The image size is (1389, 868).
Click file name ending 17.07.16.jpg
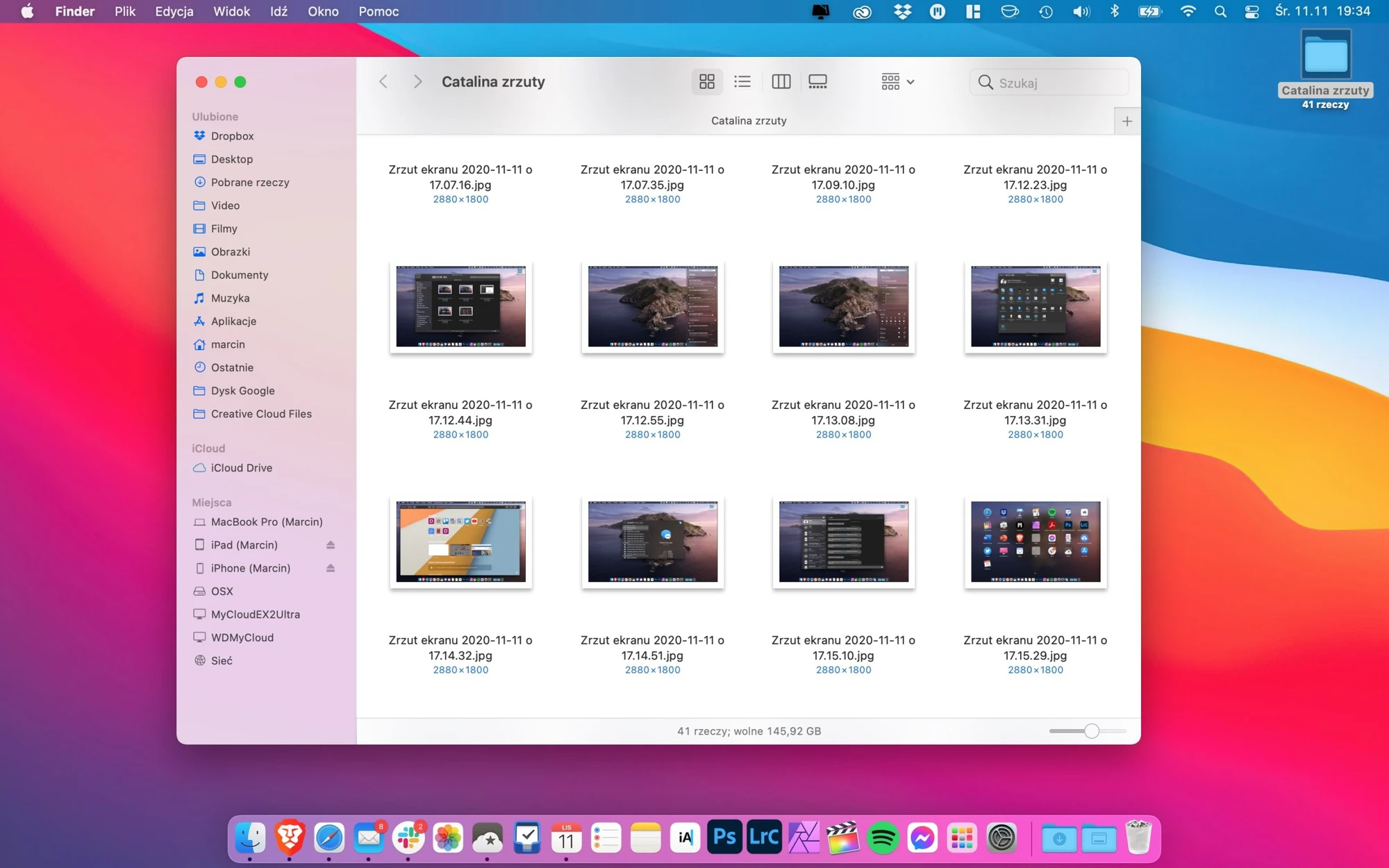click(460, 177)
